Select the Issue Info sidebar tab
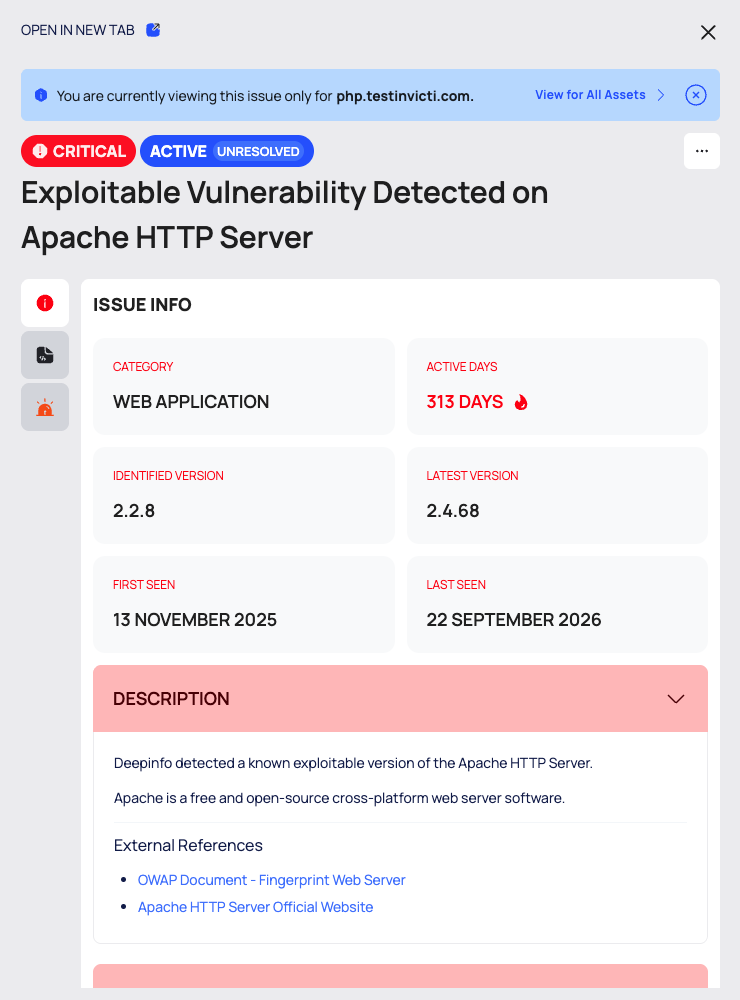Viewport: 740px width, 1000px height. pyautogui.click(x=45, y=303)
